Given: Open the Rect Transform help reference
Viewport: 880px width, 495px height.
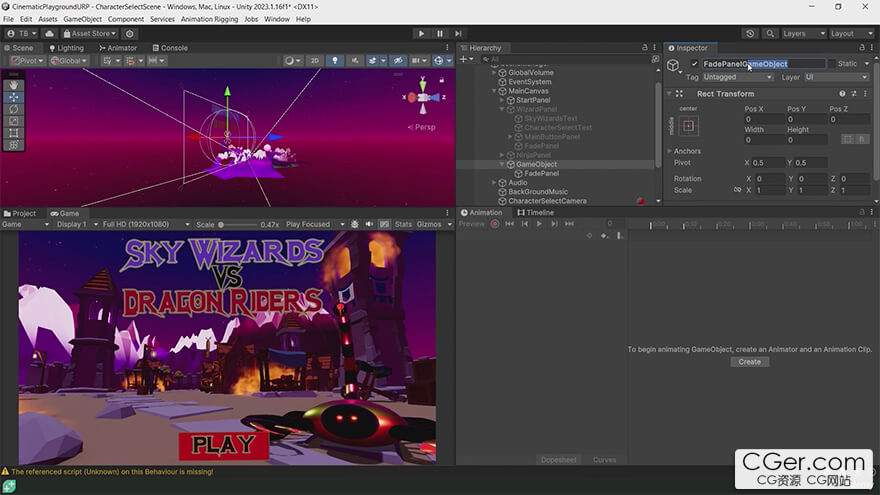Looking at the screenshot, I should pyautogui.click(x=842, y=94).
